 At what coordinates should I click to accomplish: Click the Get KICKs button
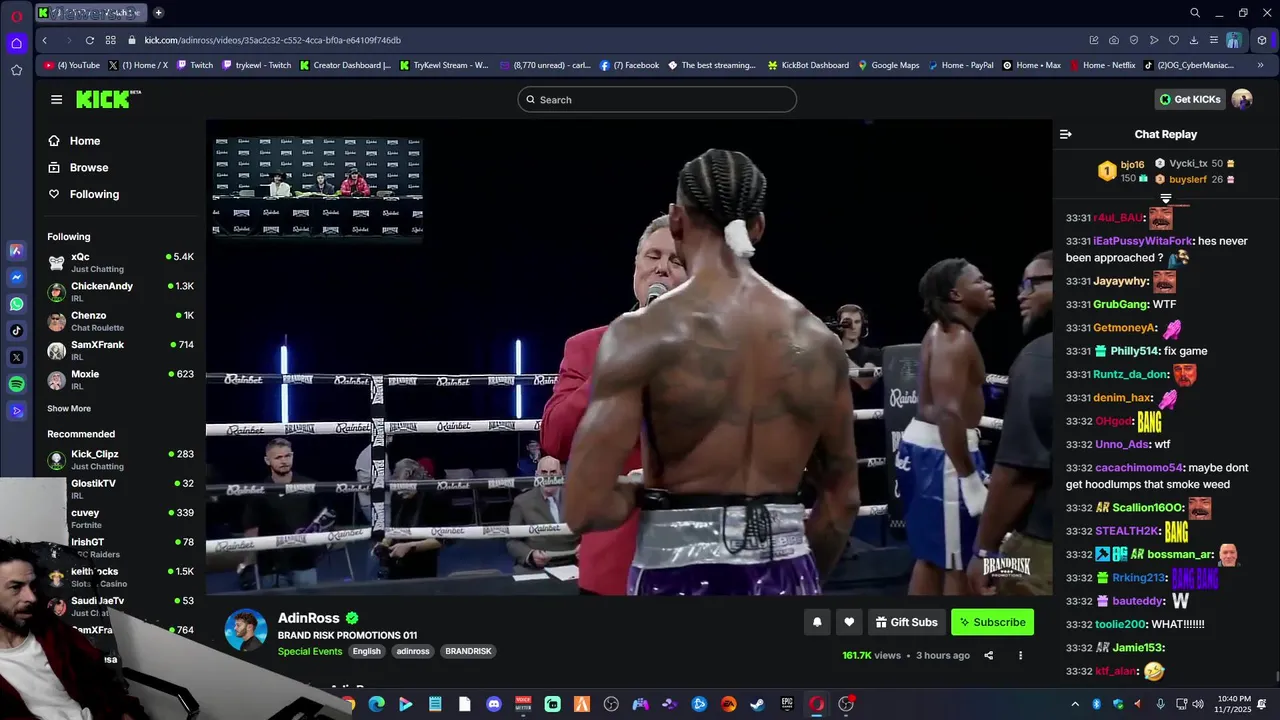pos(1189,99)
